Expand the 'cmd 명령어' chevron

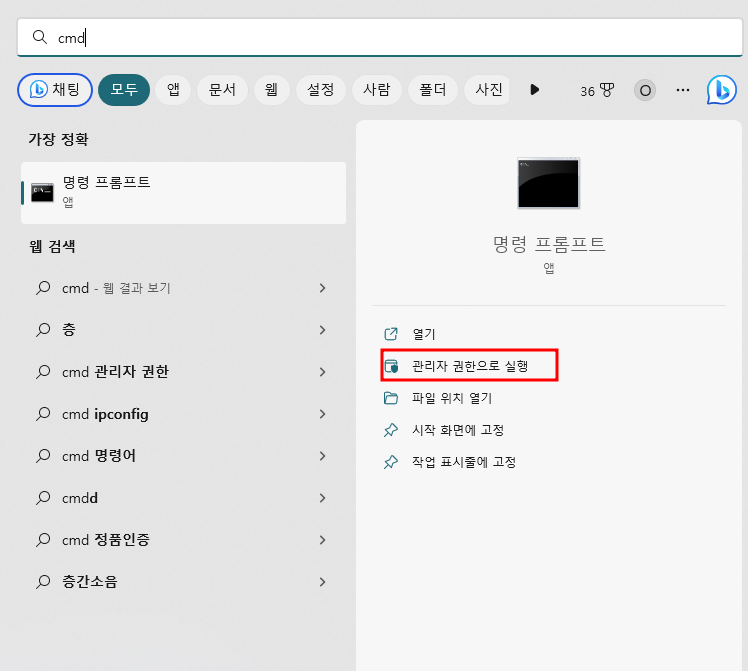(322, 456)
